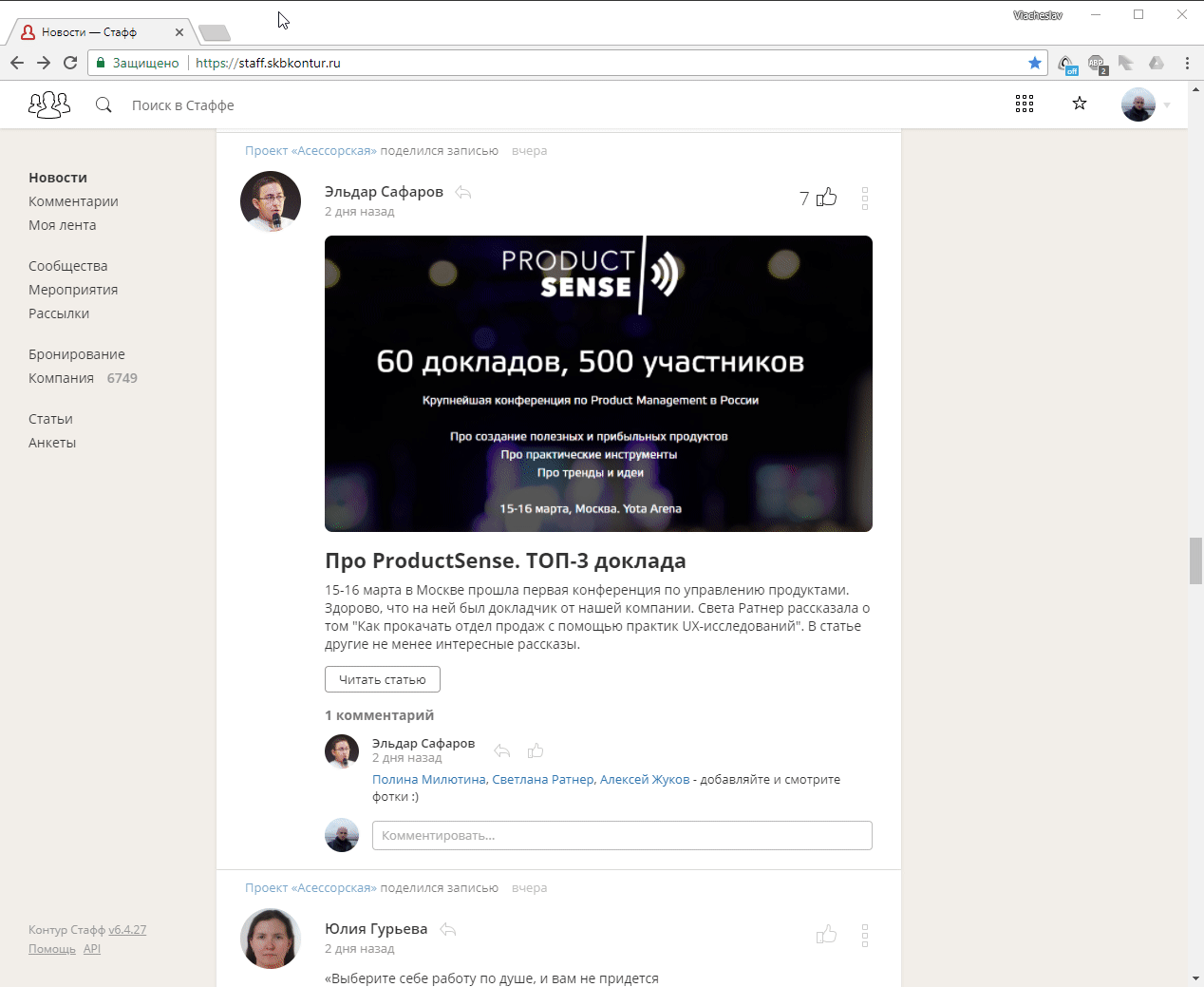Click the favorites star icon in Staff header
The image size is (1204, 987).
1080,103
